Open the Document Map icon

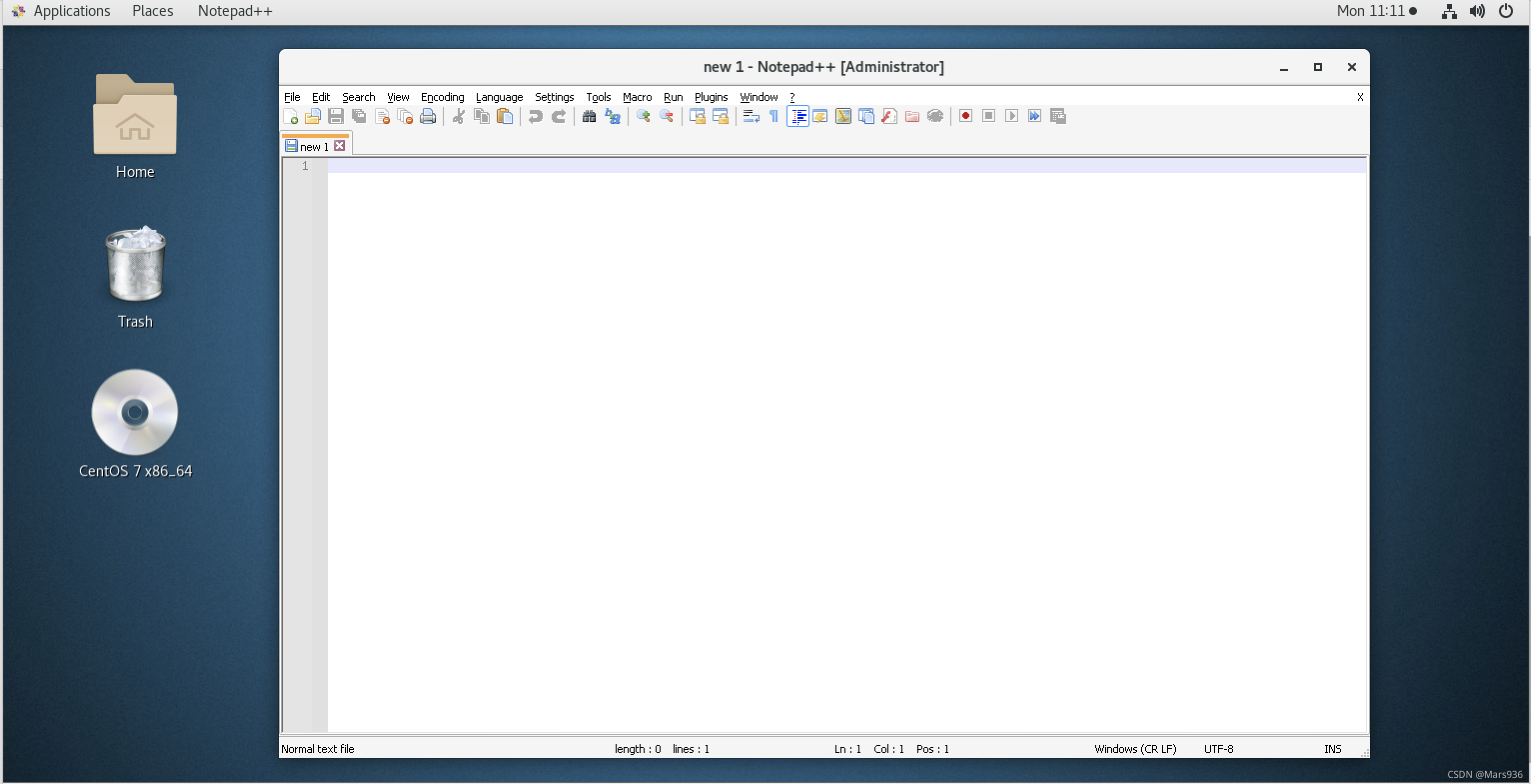843,116
